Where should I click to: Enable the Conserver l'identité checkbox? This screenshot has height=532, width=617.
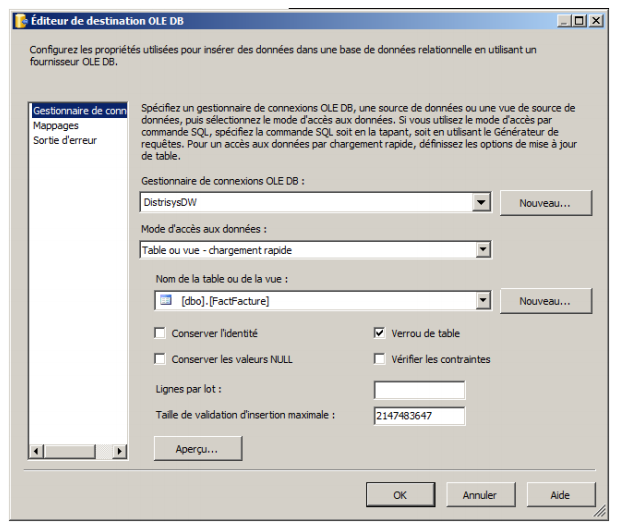[x=160, y=333]
